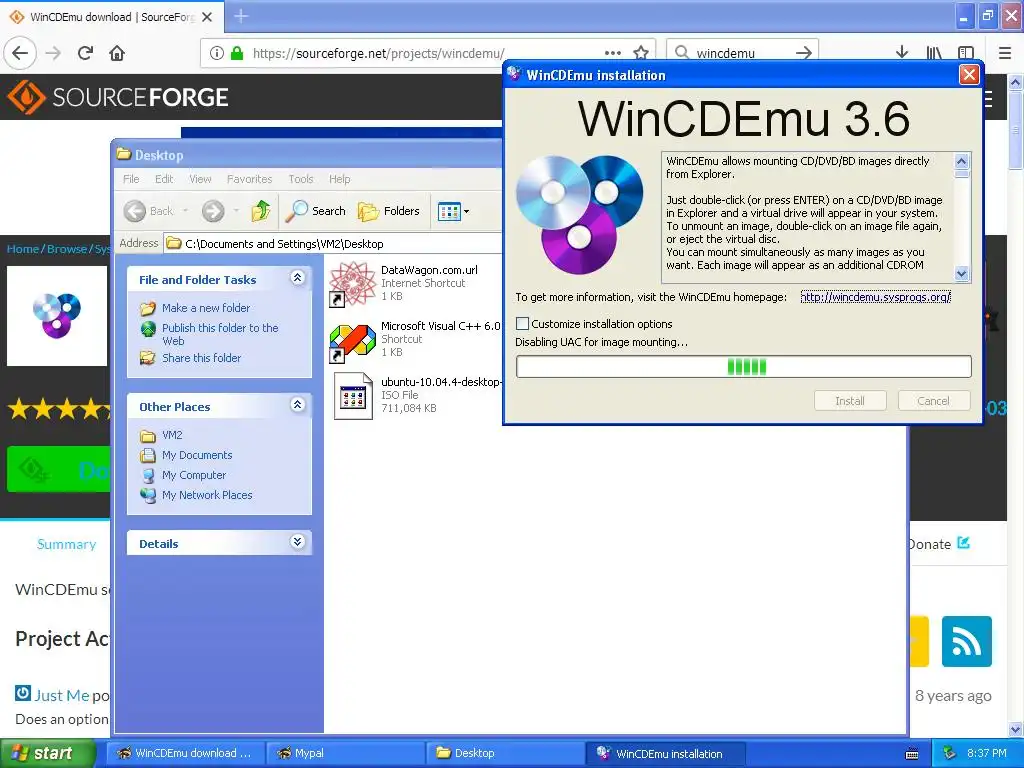Screen dimensions: 1024x768
Task: Click the RSS feed icon on SourceForge
Action: 967,641
